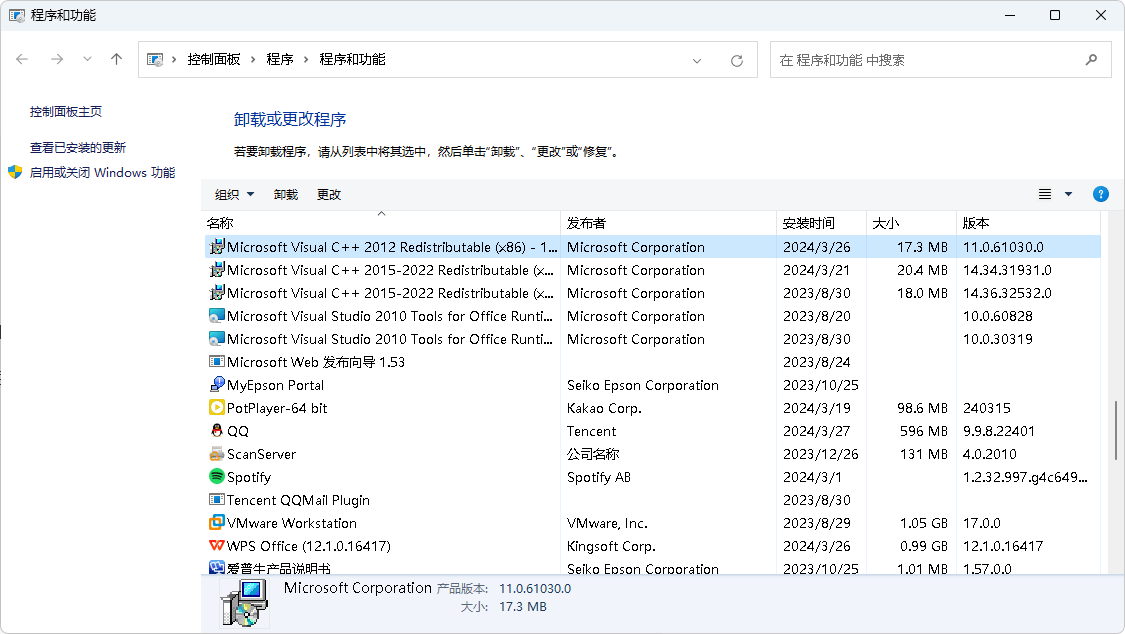Go up one folder level
The height and width of the screenshot is (634, 1125).
(x=116, y=60)
